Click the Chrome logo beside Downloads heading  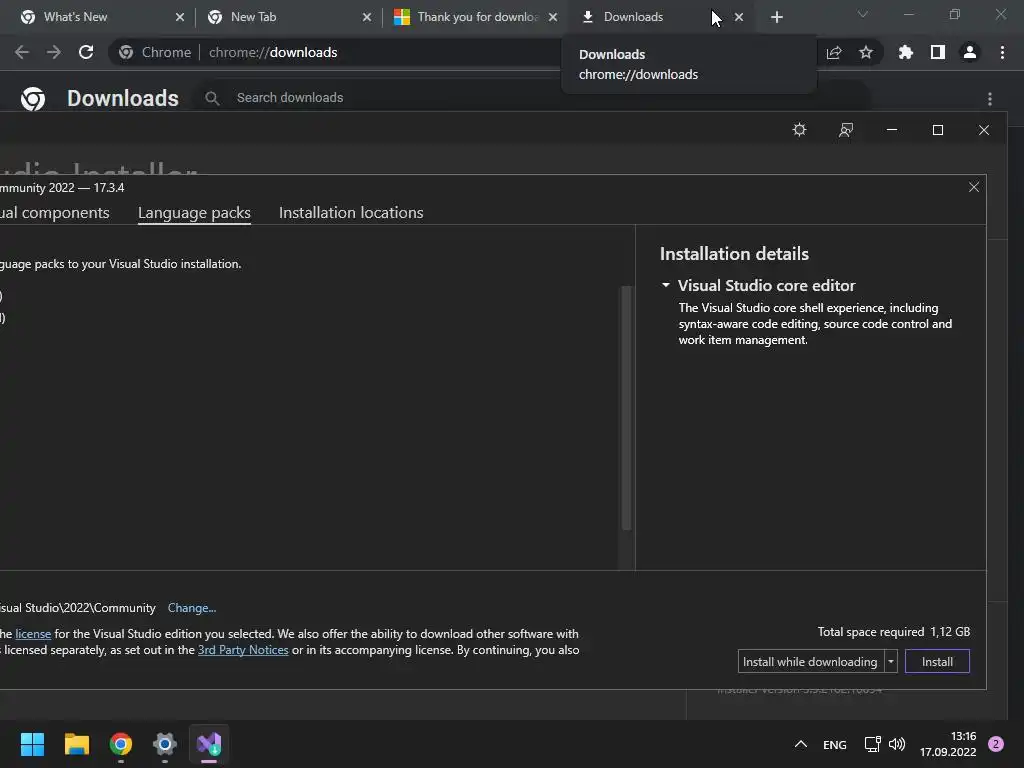33,99
